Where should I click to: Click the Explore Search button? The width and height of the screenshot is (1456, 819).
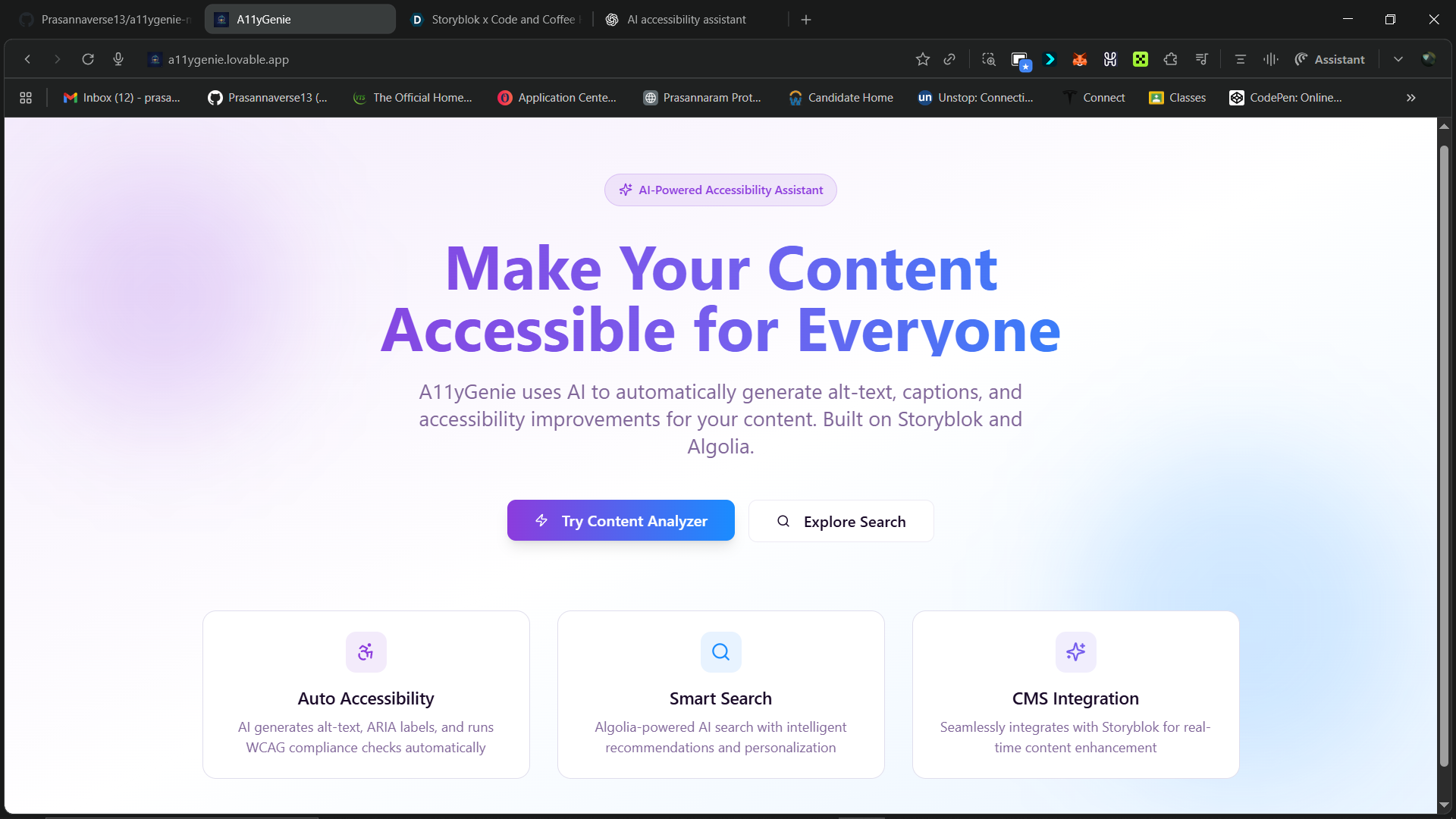841,522
